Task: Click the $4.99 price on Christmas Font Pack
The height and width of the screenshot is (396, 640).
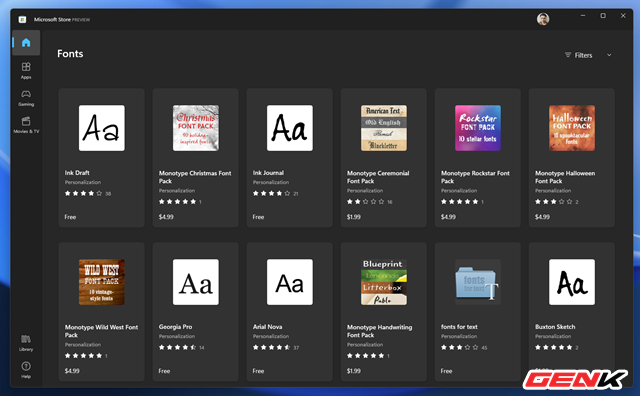Action: point(166,217)
